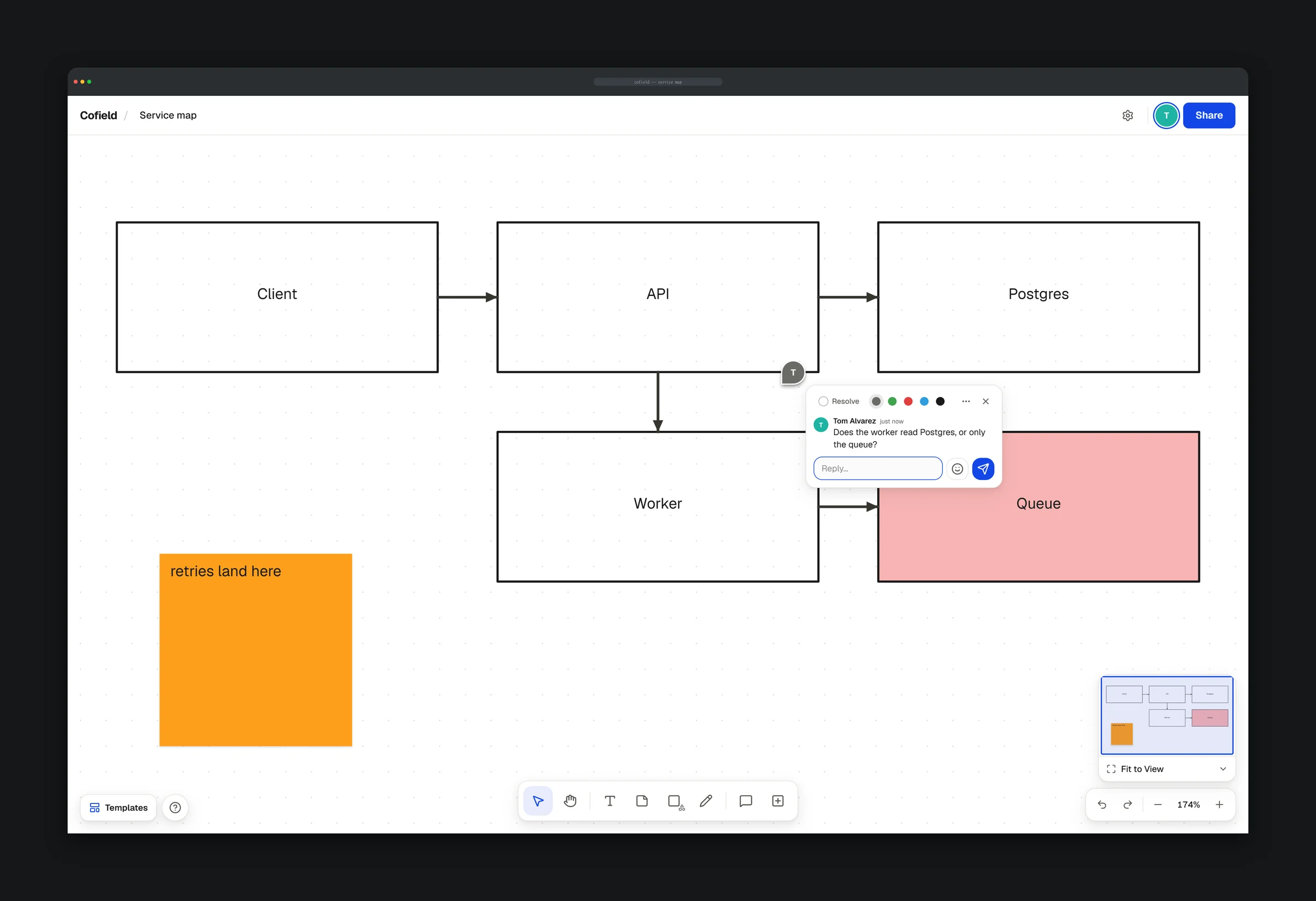This screenshot has width=1316, height=901.
Task: Select the comment tool
Action: pos(746,801)
